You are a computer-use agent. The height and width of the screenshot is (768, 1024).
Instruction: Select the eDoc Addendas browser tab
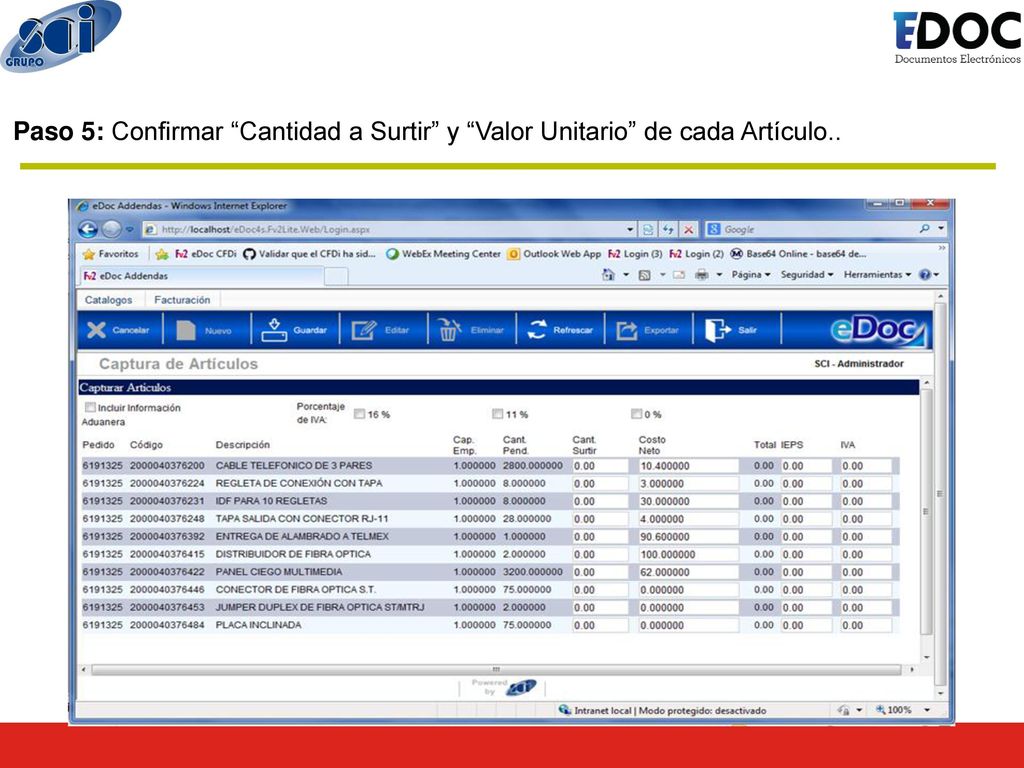(x=201, y=276)
